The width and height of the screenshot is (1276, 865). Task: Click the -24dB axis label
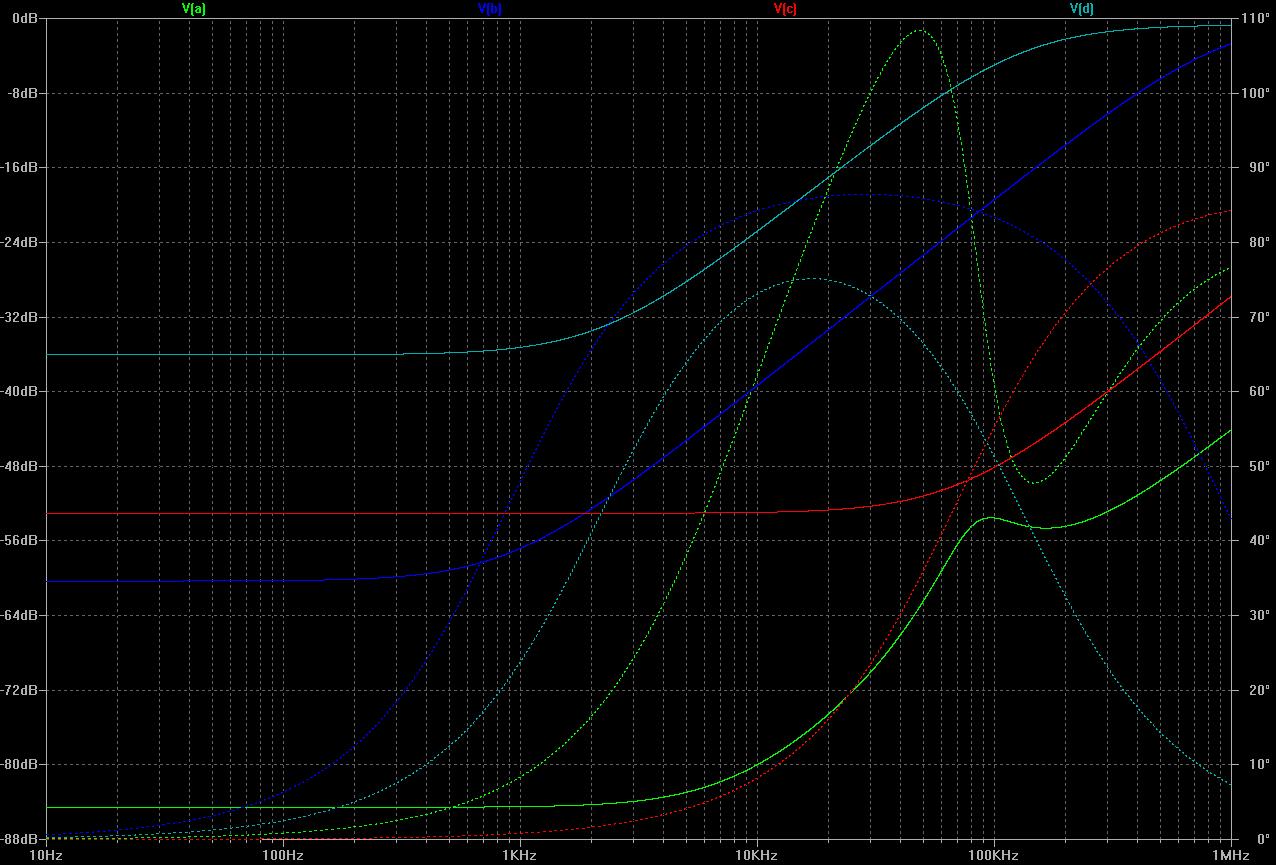click(20, 243)
